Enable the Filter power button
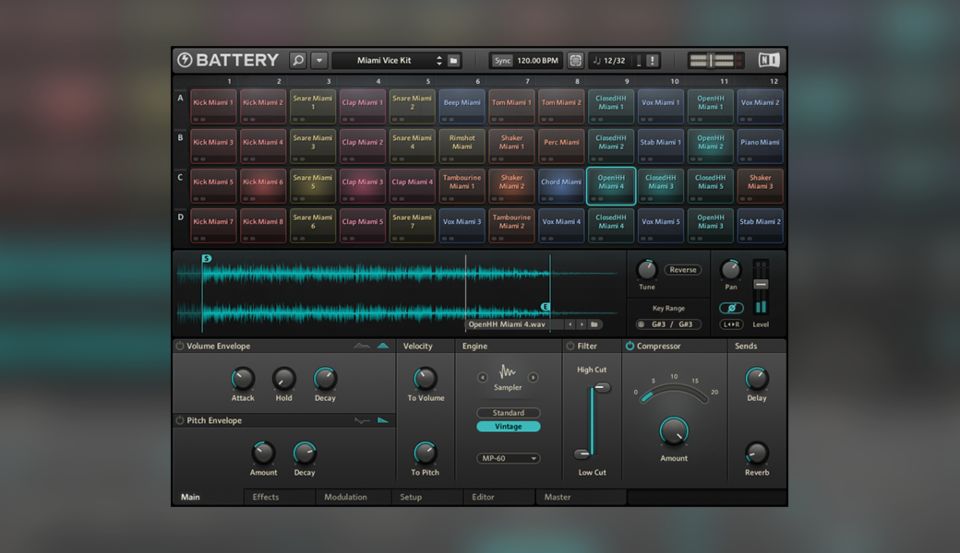 coord(570,346)
